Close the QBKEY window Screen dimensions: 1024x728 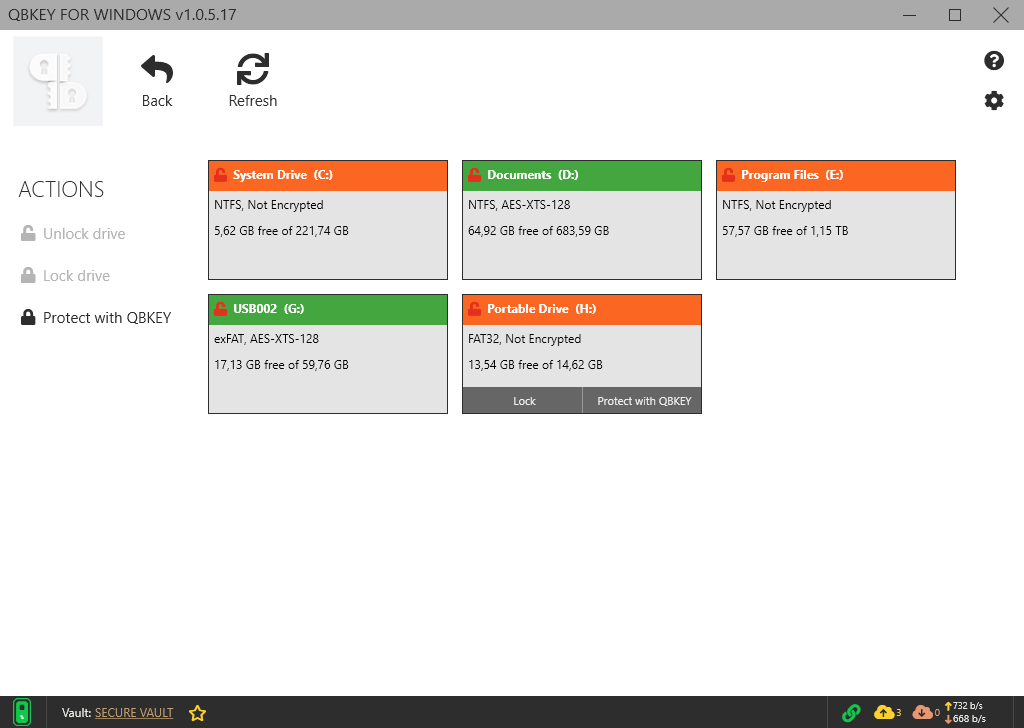[x=1000, y=15]
